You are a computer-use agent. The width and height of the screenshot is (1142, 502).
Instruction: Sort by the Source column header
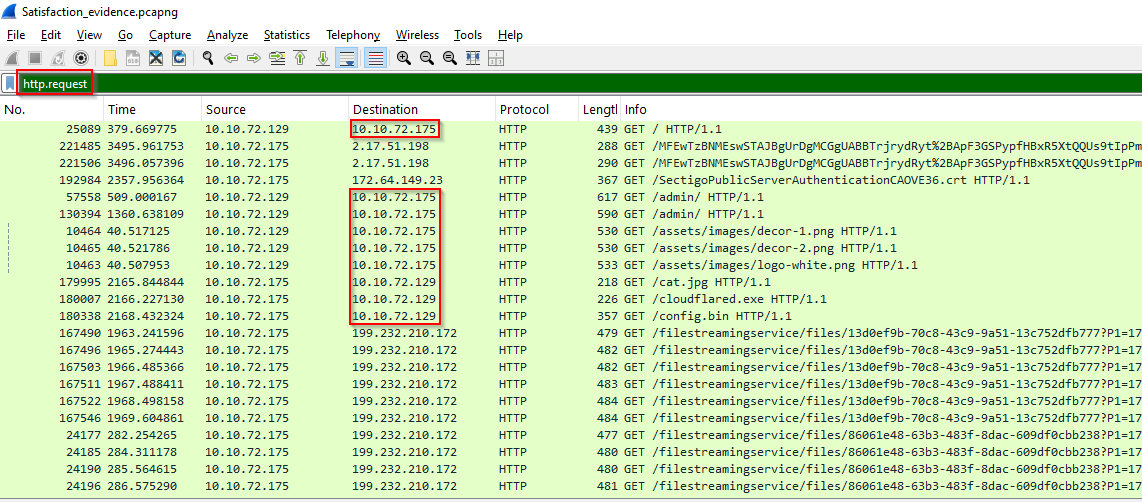275,109
